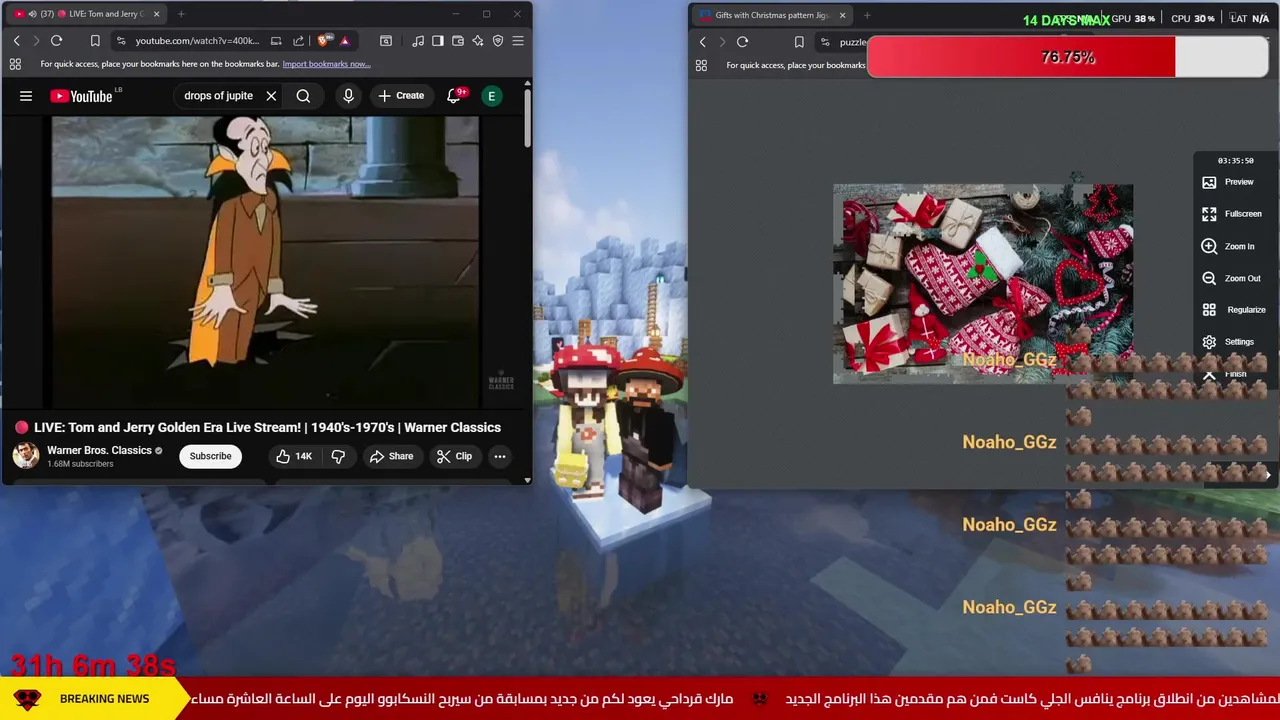Viewport: 1280px width, 720px height.
Task: Reload the puzzle browser page
Action: pyautogui.click(x=742, y=42)
